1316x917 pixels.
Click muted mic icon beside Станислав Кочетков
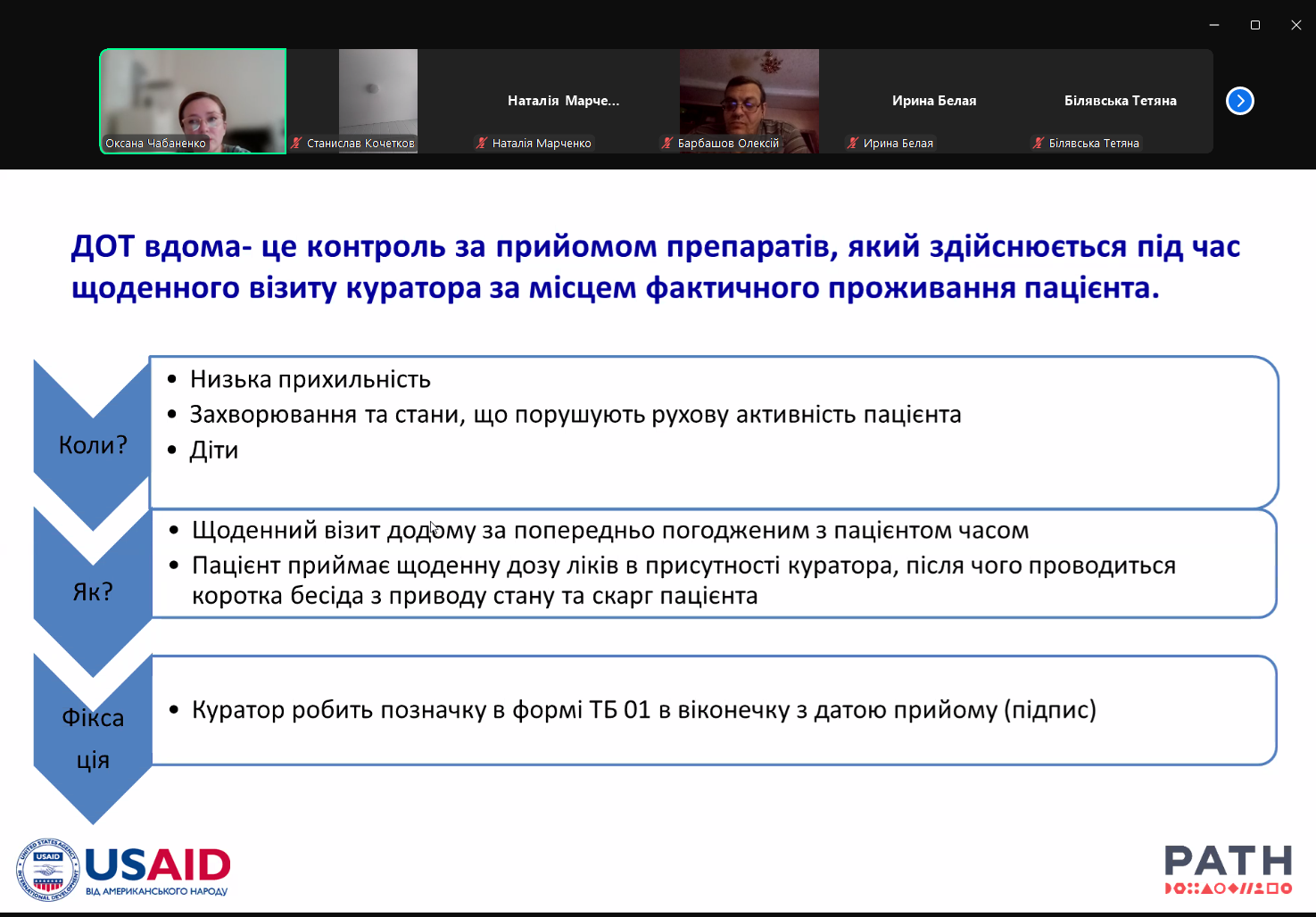point(297,143)
